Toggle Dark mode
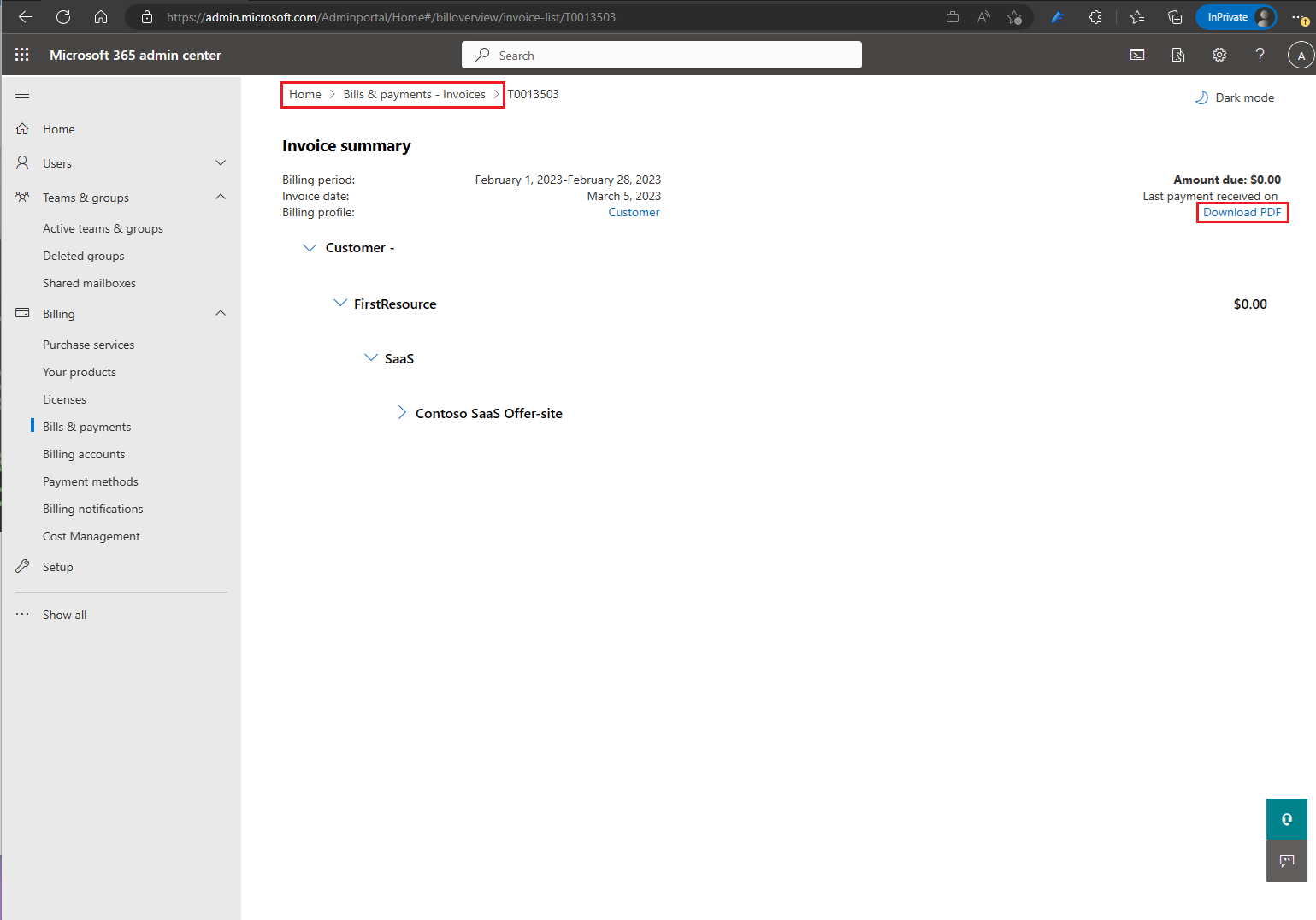Image resolution: width=1316 pixels, height=920 pixels. [x=1234, y=97]
